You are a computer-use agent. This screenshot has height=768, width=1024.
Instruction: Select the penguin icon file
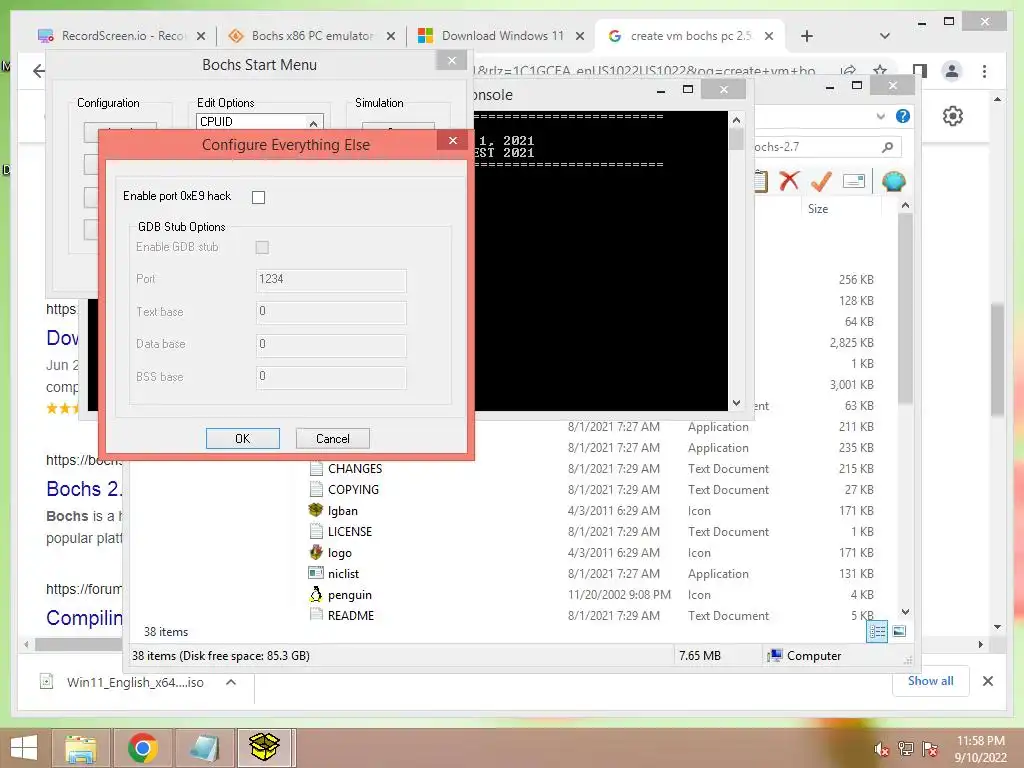click(349, 595)
